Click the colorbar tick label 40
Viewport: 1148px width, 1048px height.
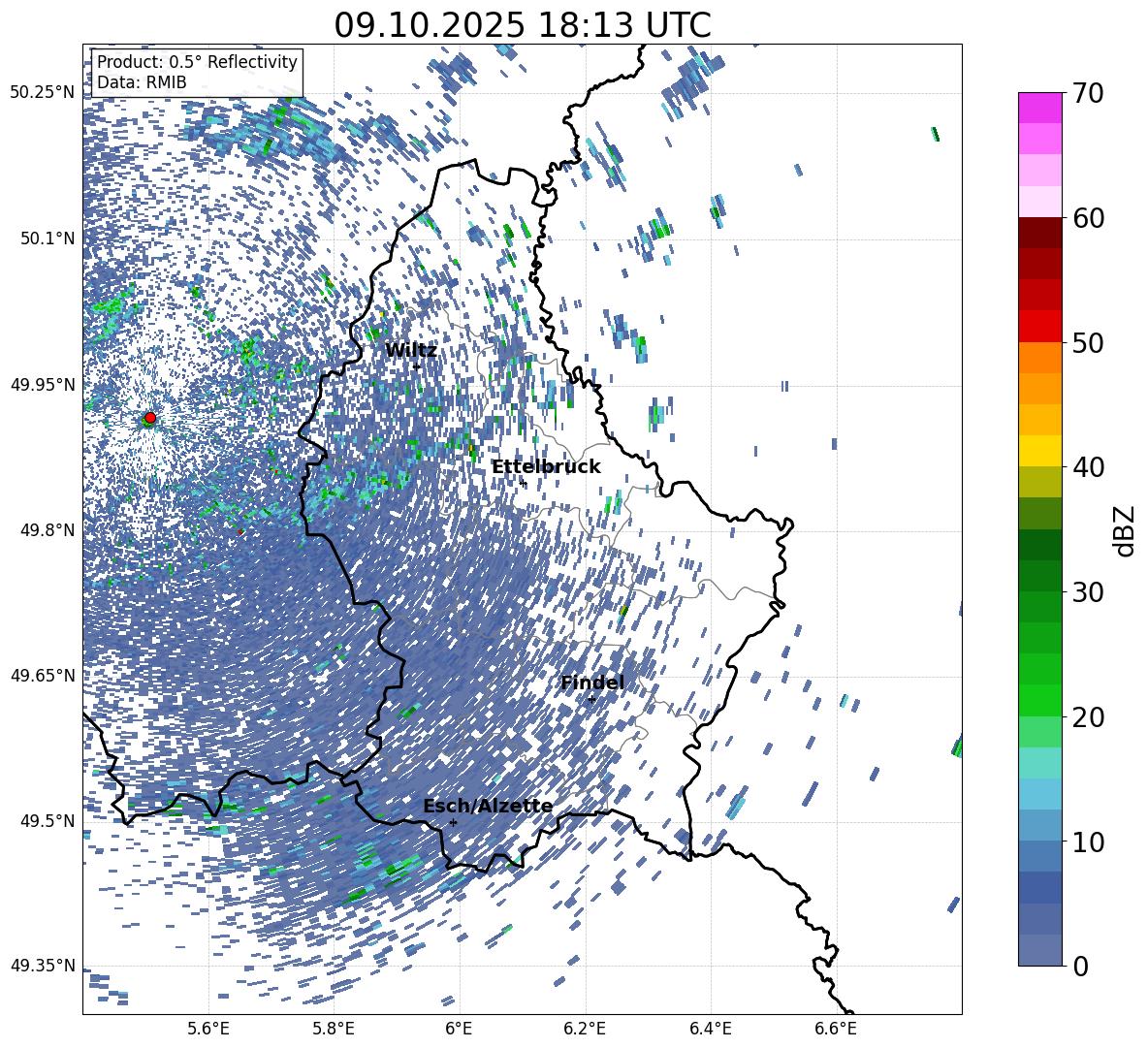[x=1089, y=467]
